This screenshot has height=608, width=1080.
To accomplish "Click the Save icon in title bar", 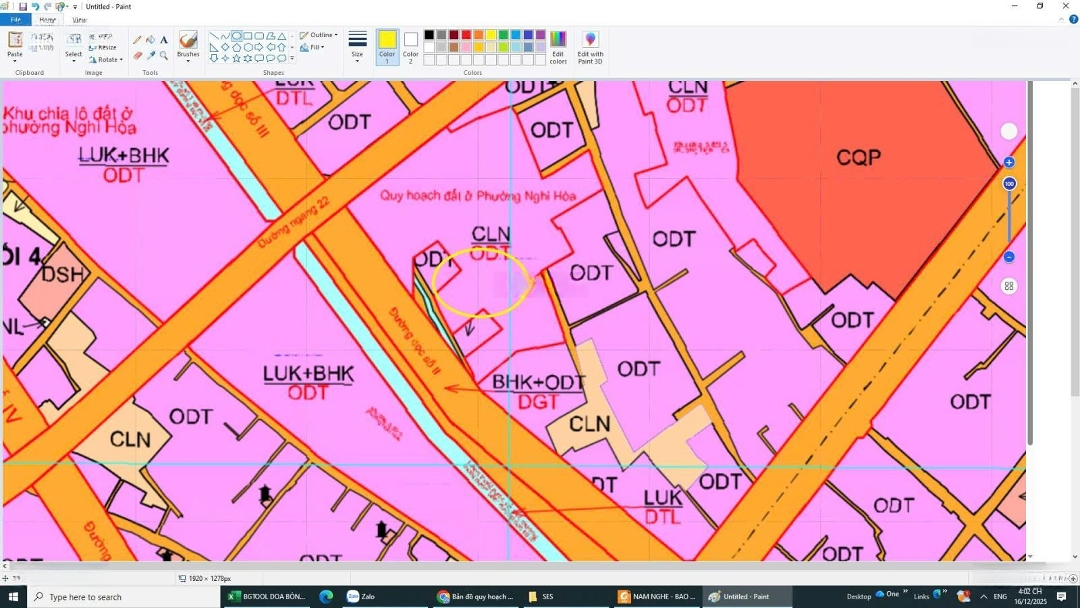I will [21, 6].
